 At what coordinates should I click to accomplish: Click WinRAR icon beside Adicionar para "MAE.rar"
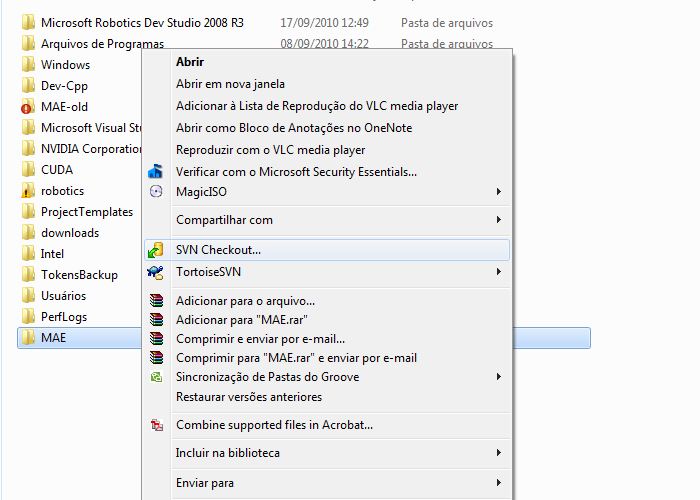pyautogui.click(x=156, y=320)
